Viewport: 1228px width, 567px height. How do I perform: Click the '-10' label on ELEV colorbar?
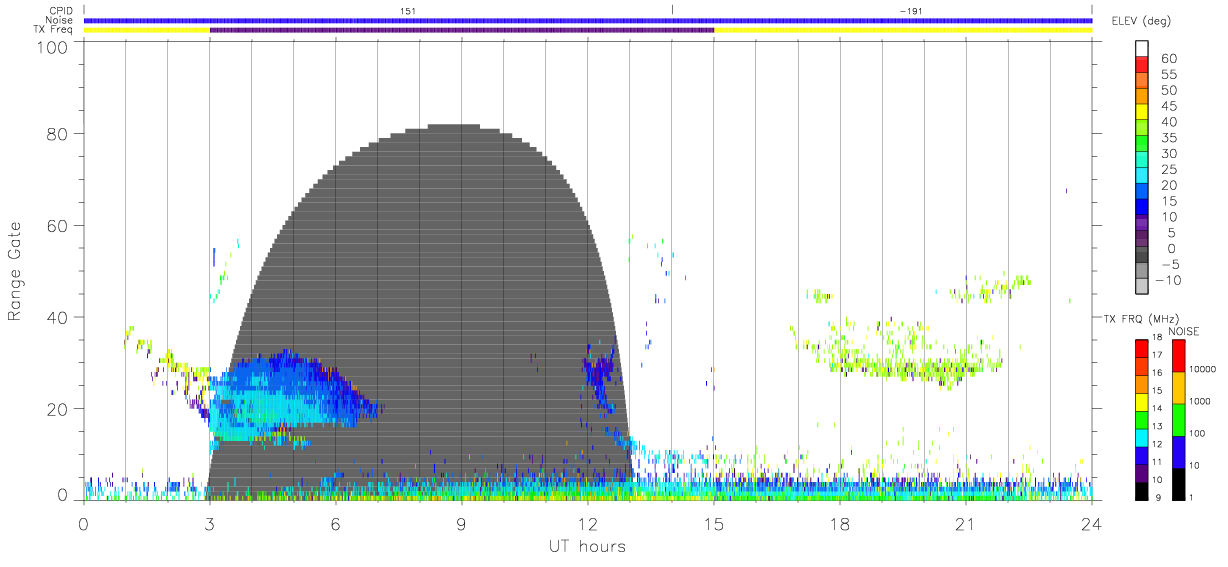pyautogui.click(x=1169, y=280)
